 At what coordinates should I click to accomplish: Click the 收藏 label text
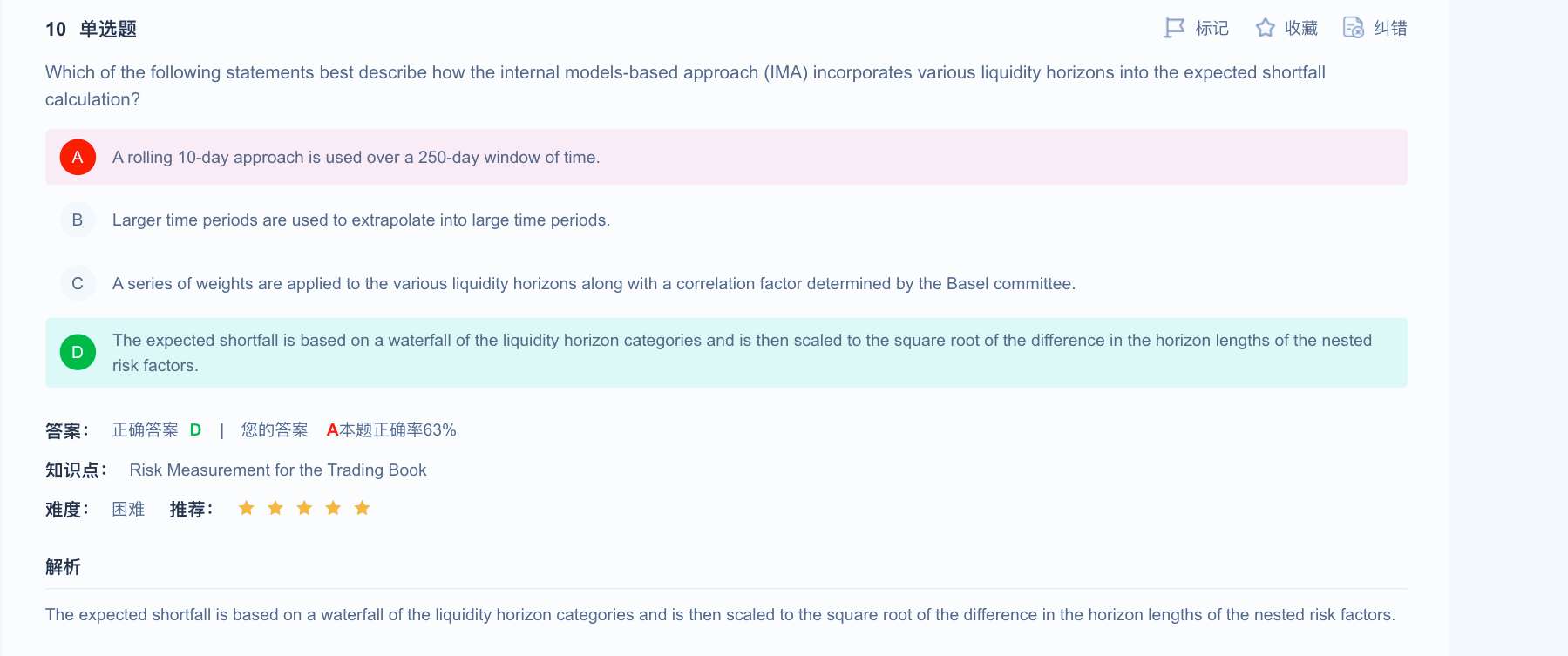coord(1301,28)
